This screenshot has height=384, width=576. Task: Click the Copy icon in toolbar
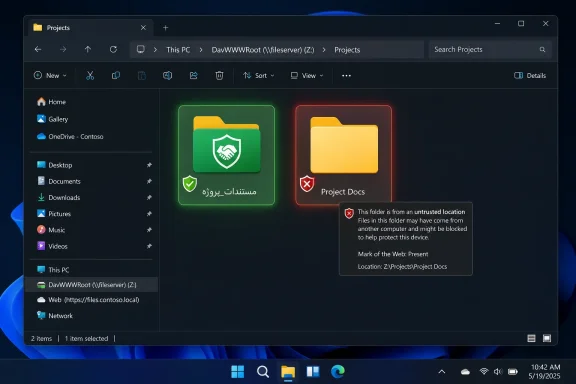tap(116, 75)
